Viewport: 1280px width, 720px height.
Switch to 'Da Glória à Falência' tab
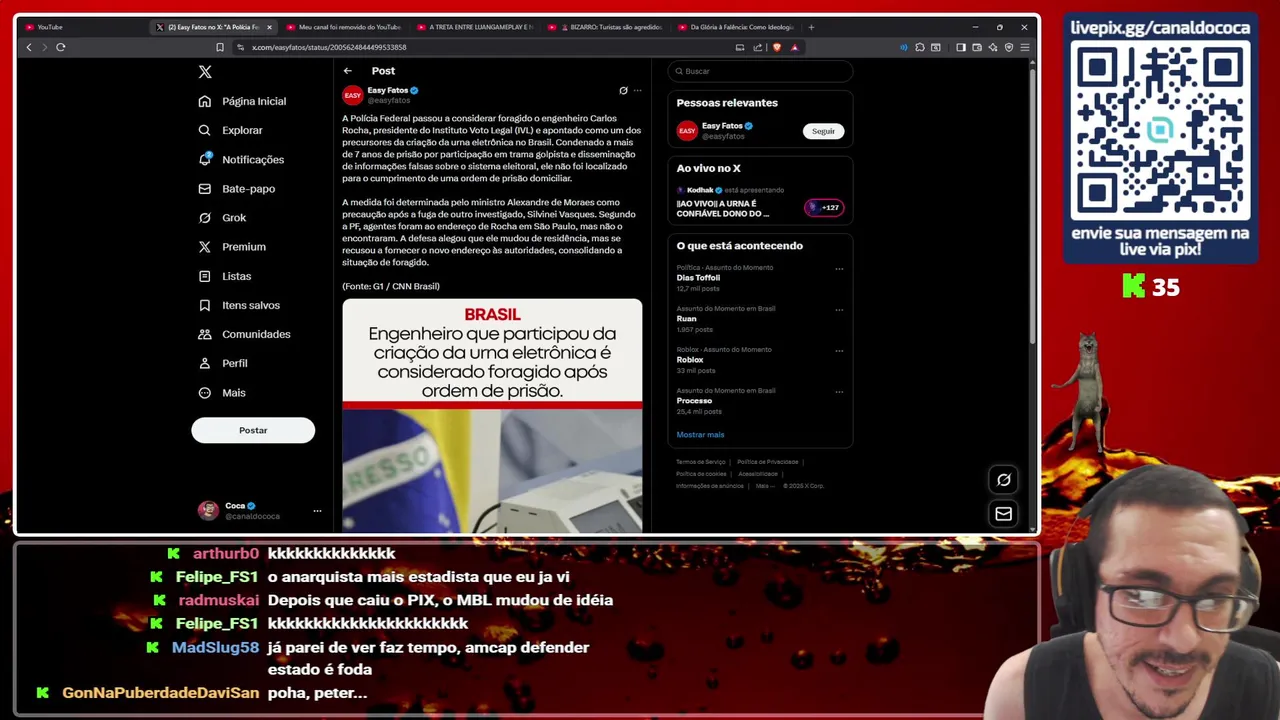pyautogui.click(x=735, y=27)
